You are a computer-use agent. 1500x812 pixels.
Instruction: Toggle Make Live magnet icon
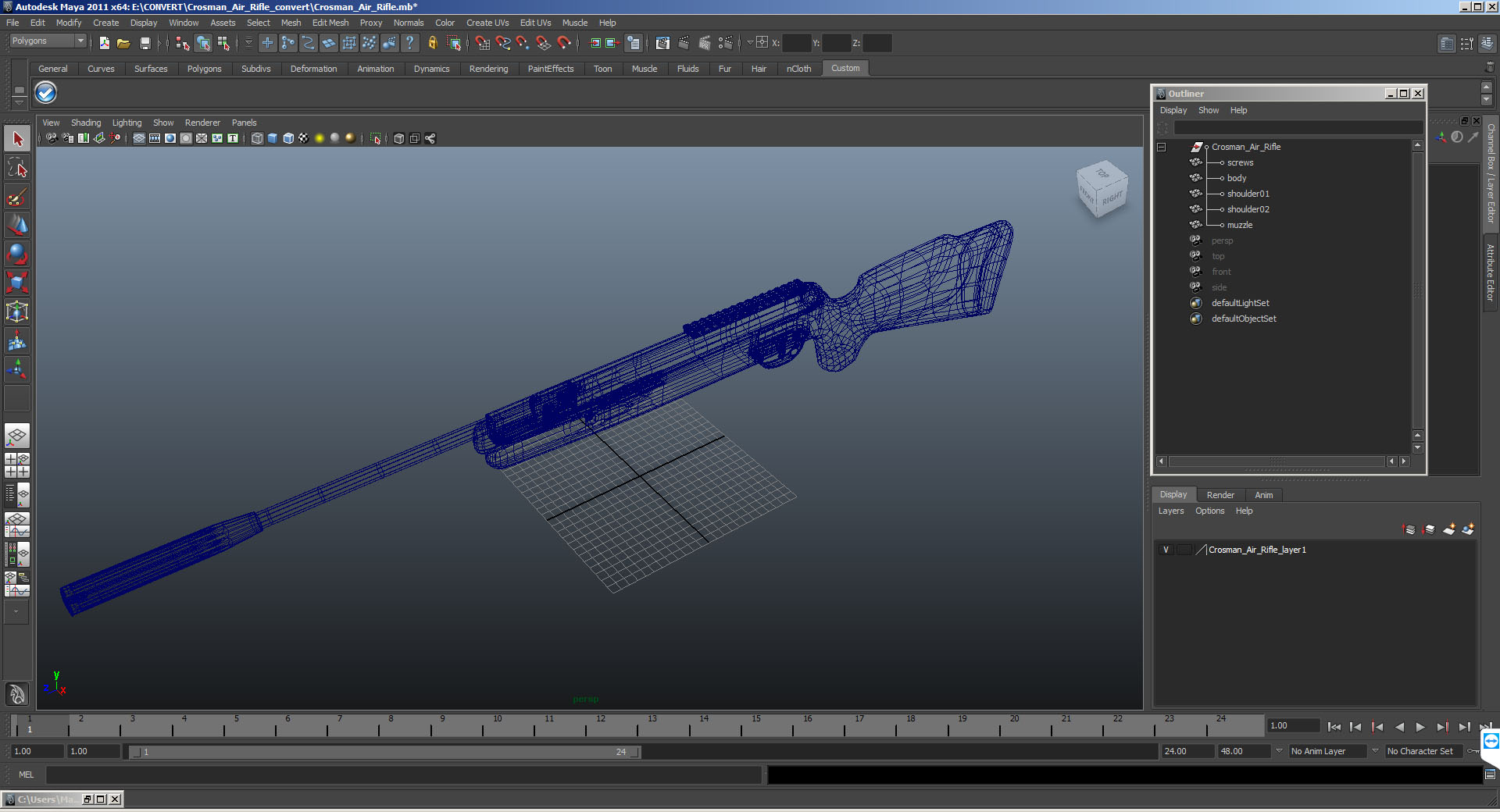564,44
